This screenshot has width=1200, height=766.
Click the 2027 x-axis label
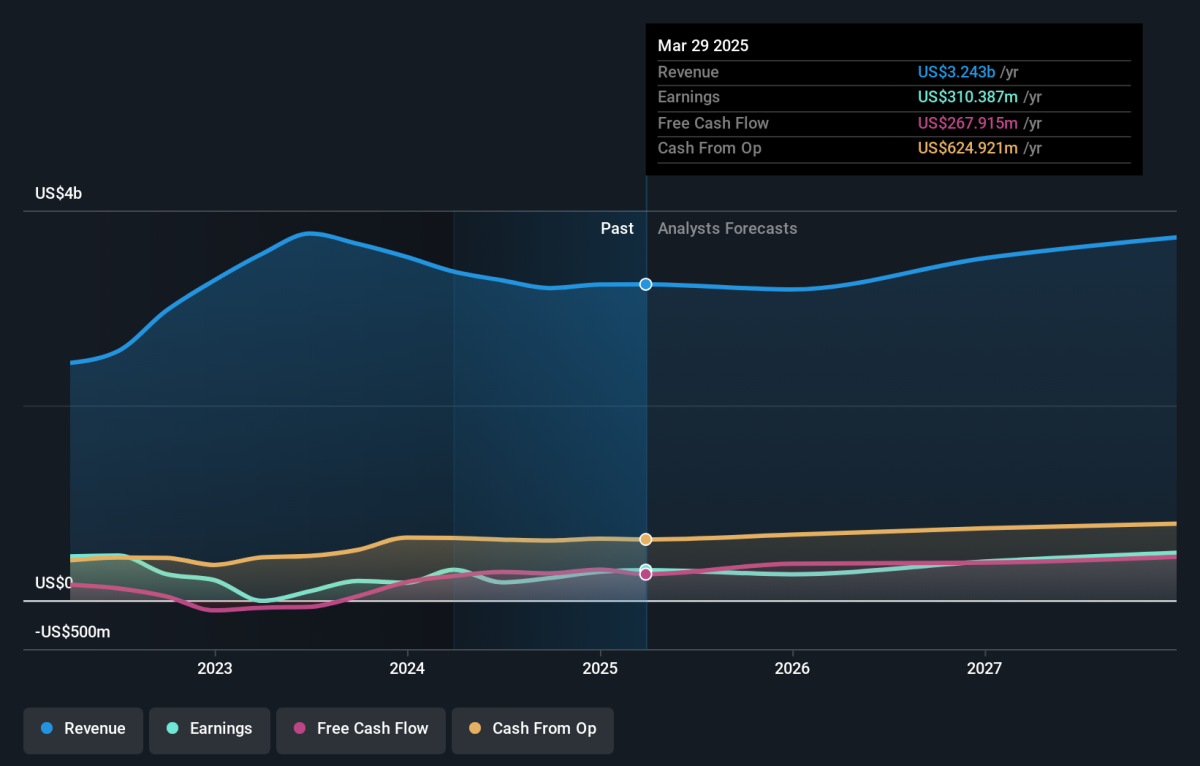(x=985, y=668)
